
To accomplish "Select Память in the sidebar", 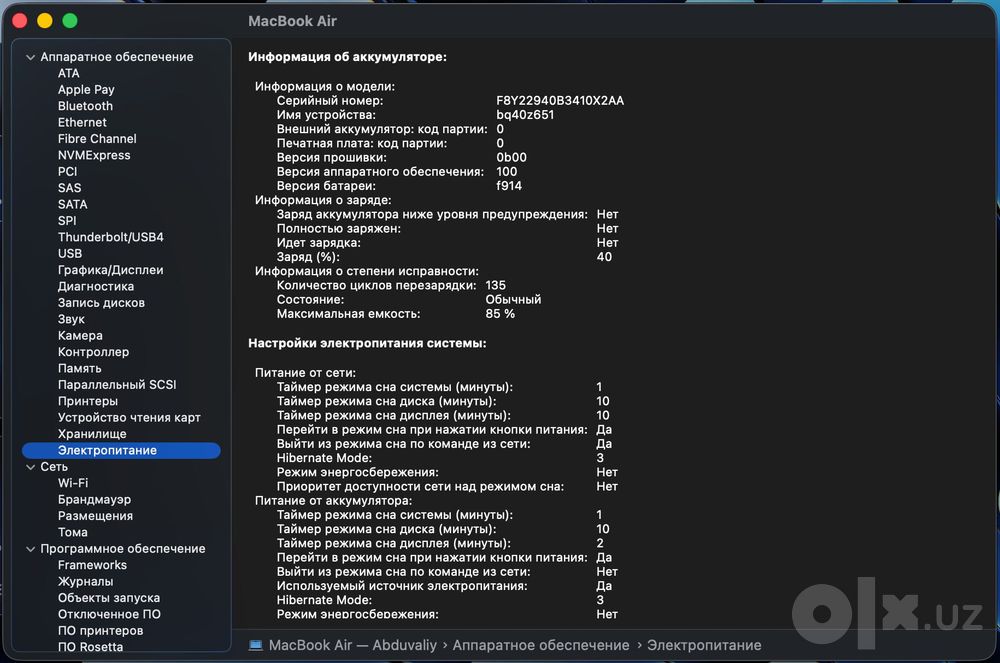I will point(80,368).
